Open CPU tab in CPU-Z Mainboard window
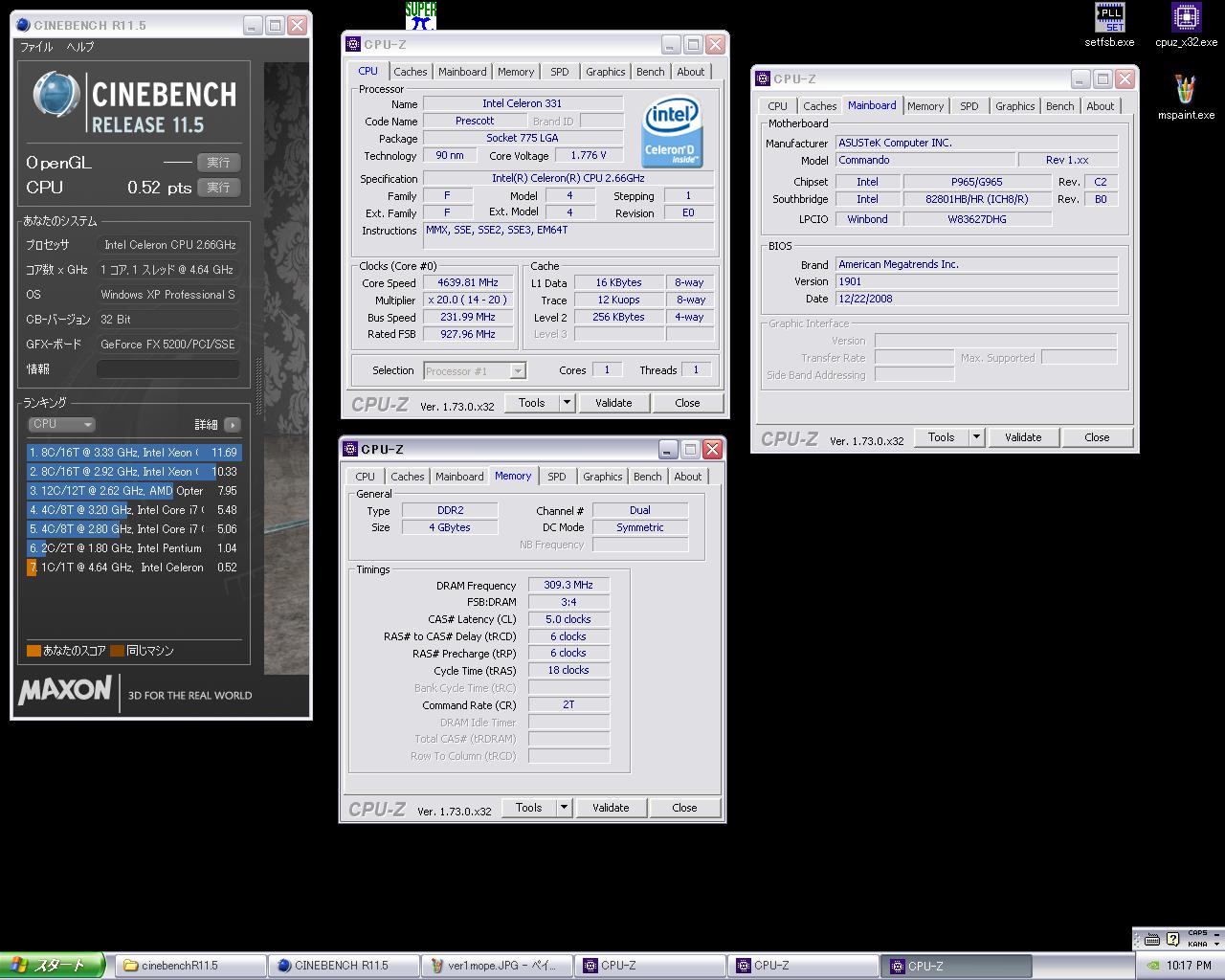 pyautogui.click(x=778, y=106)
